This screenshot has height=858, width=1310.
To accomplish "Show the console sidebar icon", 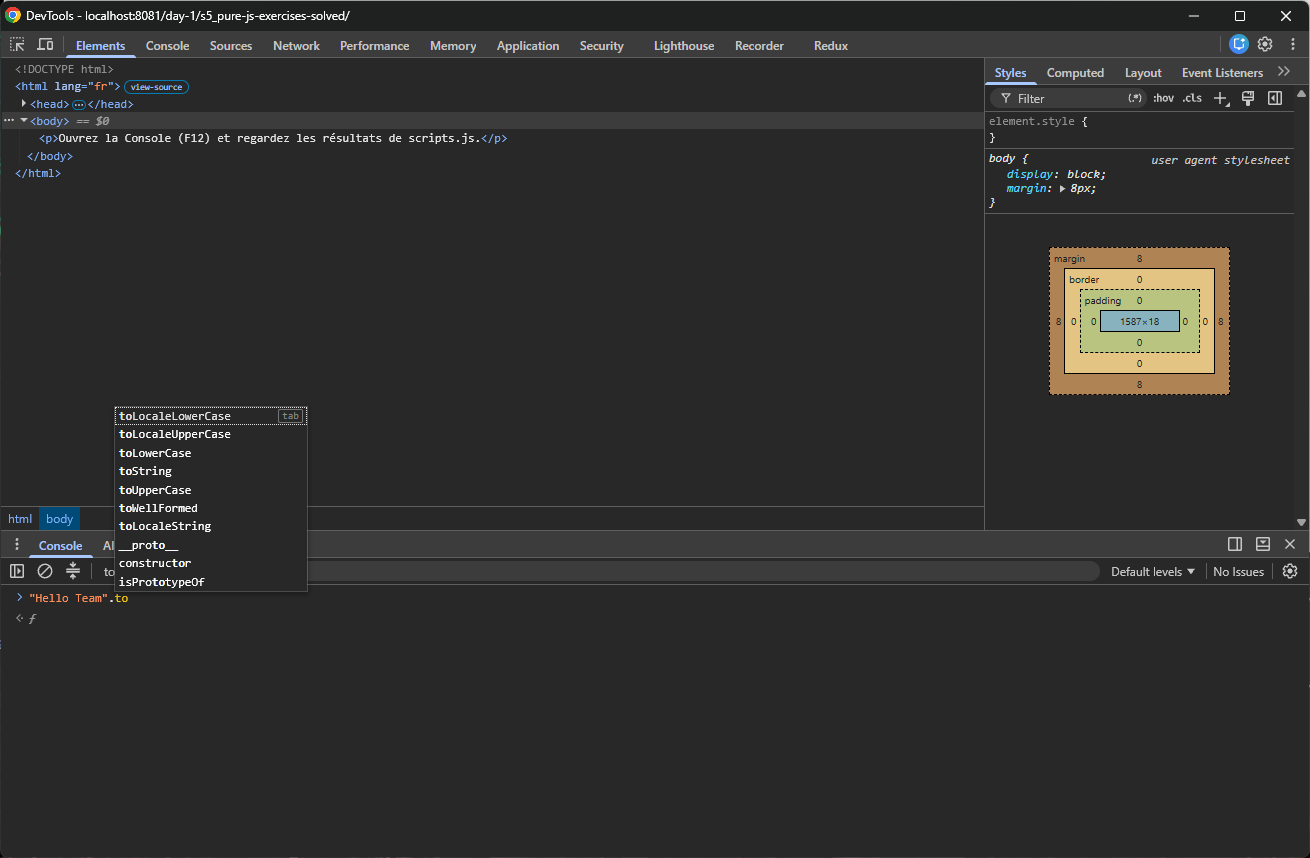I will point(17,571).
